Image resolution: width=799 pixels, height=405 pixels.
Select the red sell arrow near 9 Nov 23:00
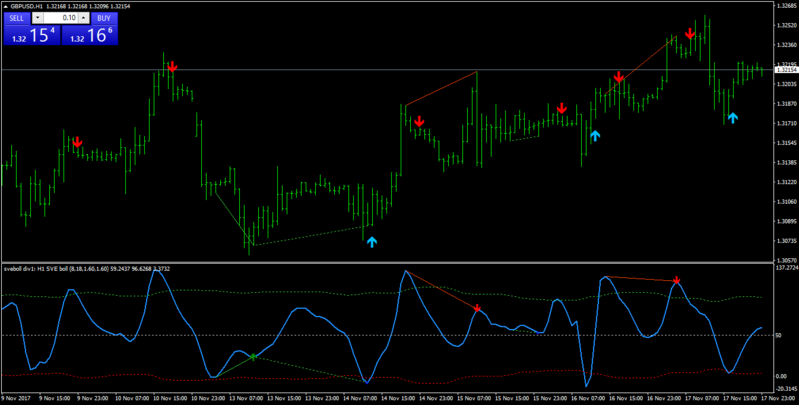77,142
